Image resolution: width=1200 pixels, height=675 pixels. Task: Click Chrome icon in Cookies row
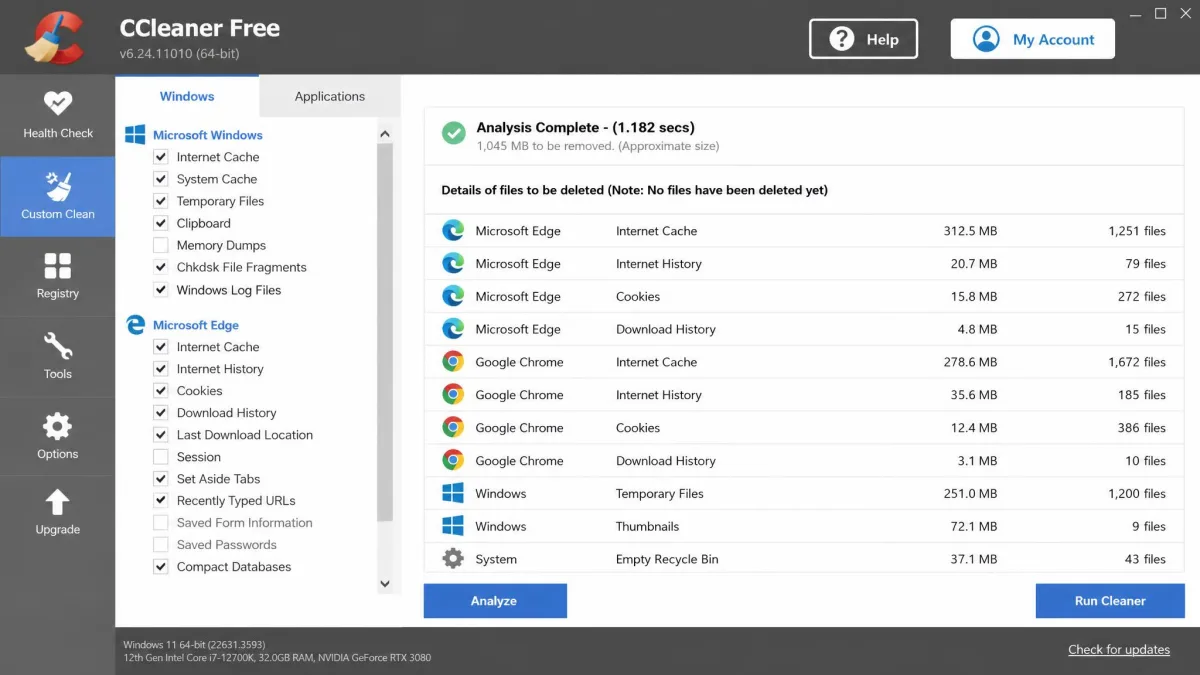pos(453,428)
